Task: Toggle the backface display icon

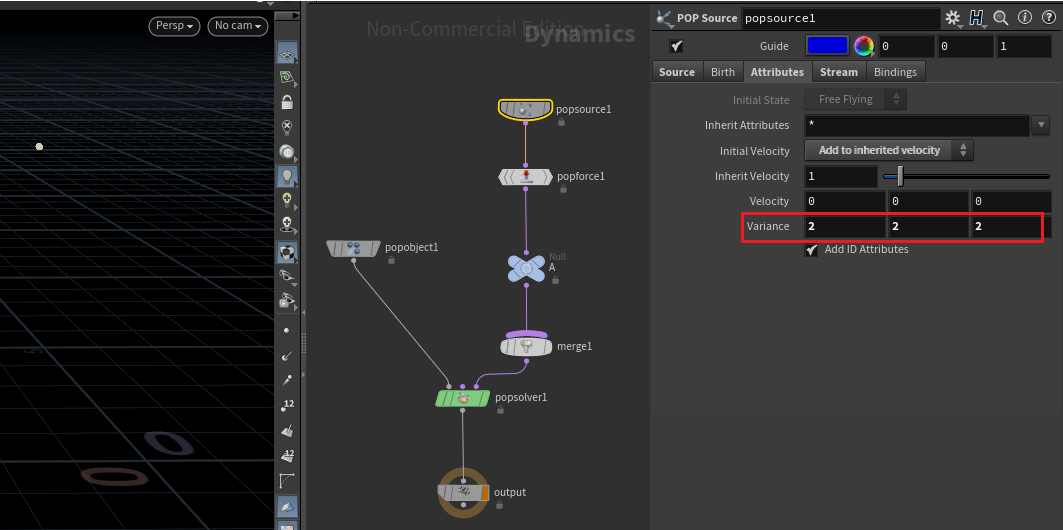Action: 287,506
